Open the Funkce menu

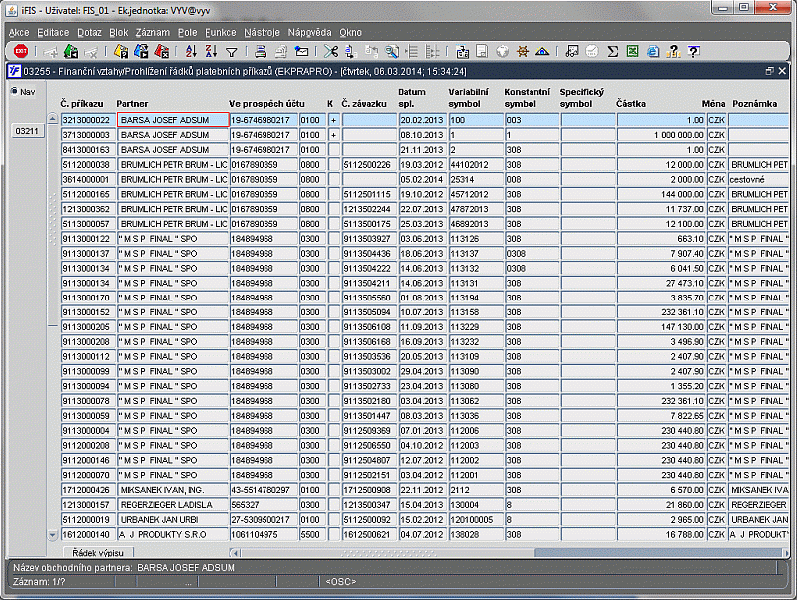(221, 33)
